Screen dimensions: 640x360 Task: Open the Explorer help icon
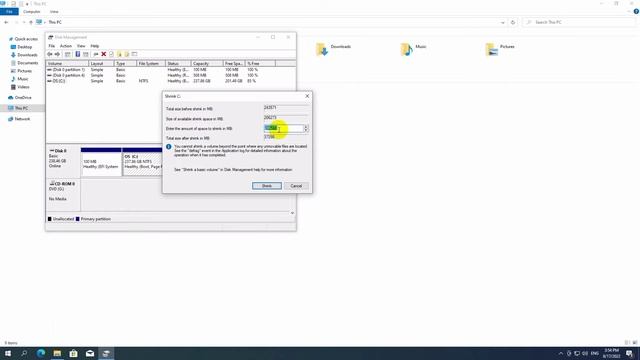[x=636, y=11]
